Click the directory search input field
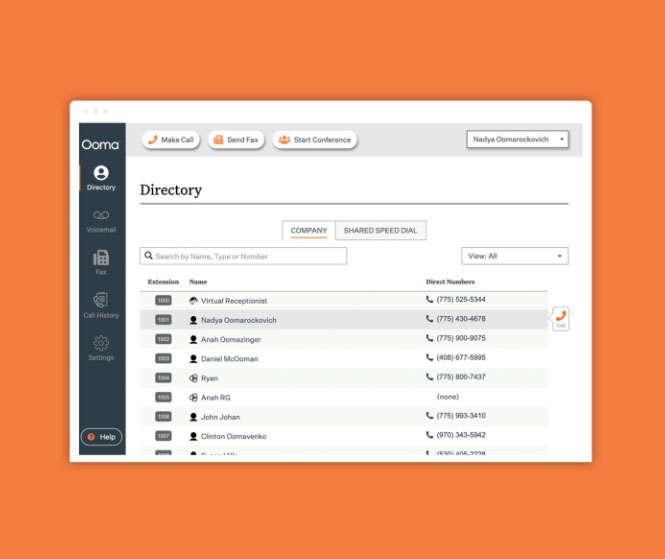The height and width of the screenshot is (559, 665). tap(243, 256)
